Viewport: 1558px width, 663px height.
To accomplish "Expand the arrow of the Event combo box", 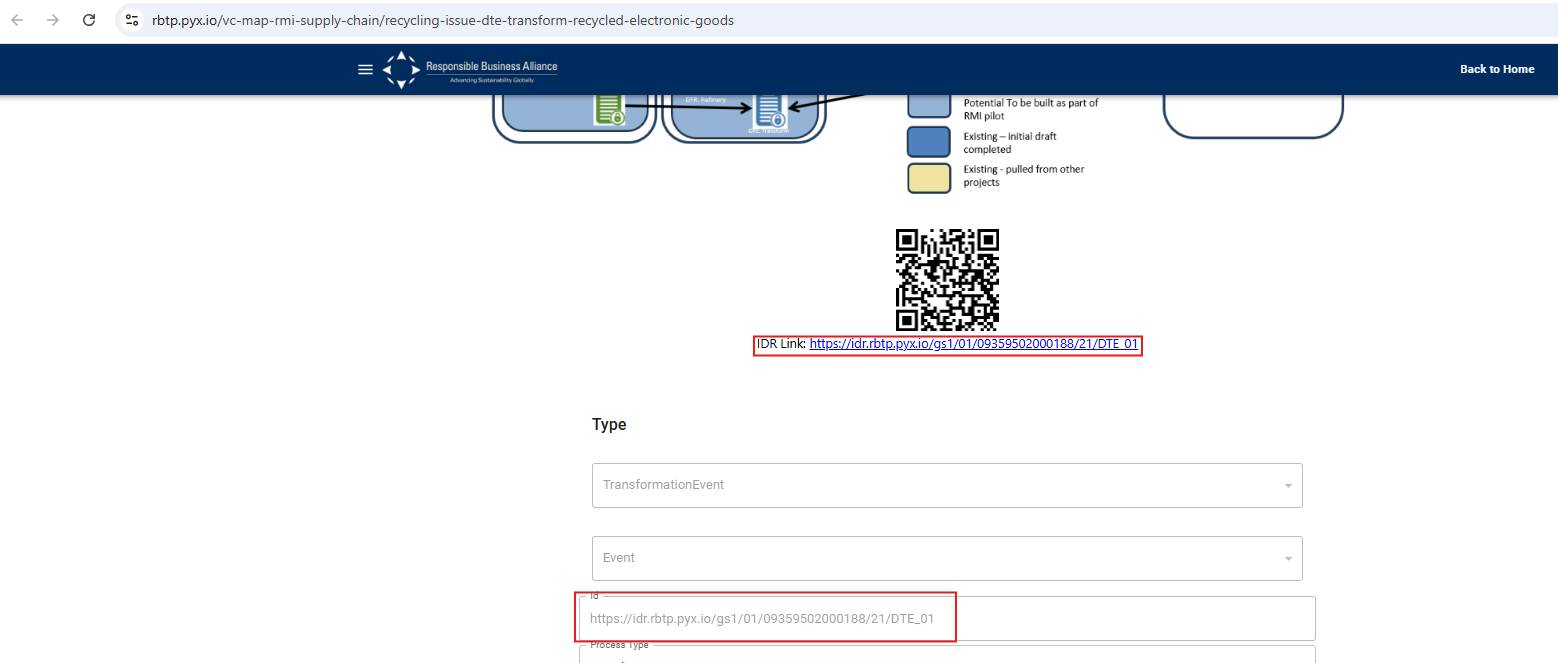I will pyautogui.click(x=1287, y=559).
